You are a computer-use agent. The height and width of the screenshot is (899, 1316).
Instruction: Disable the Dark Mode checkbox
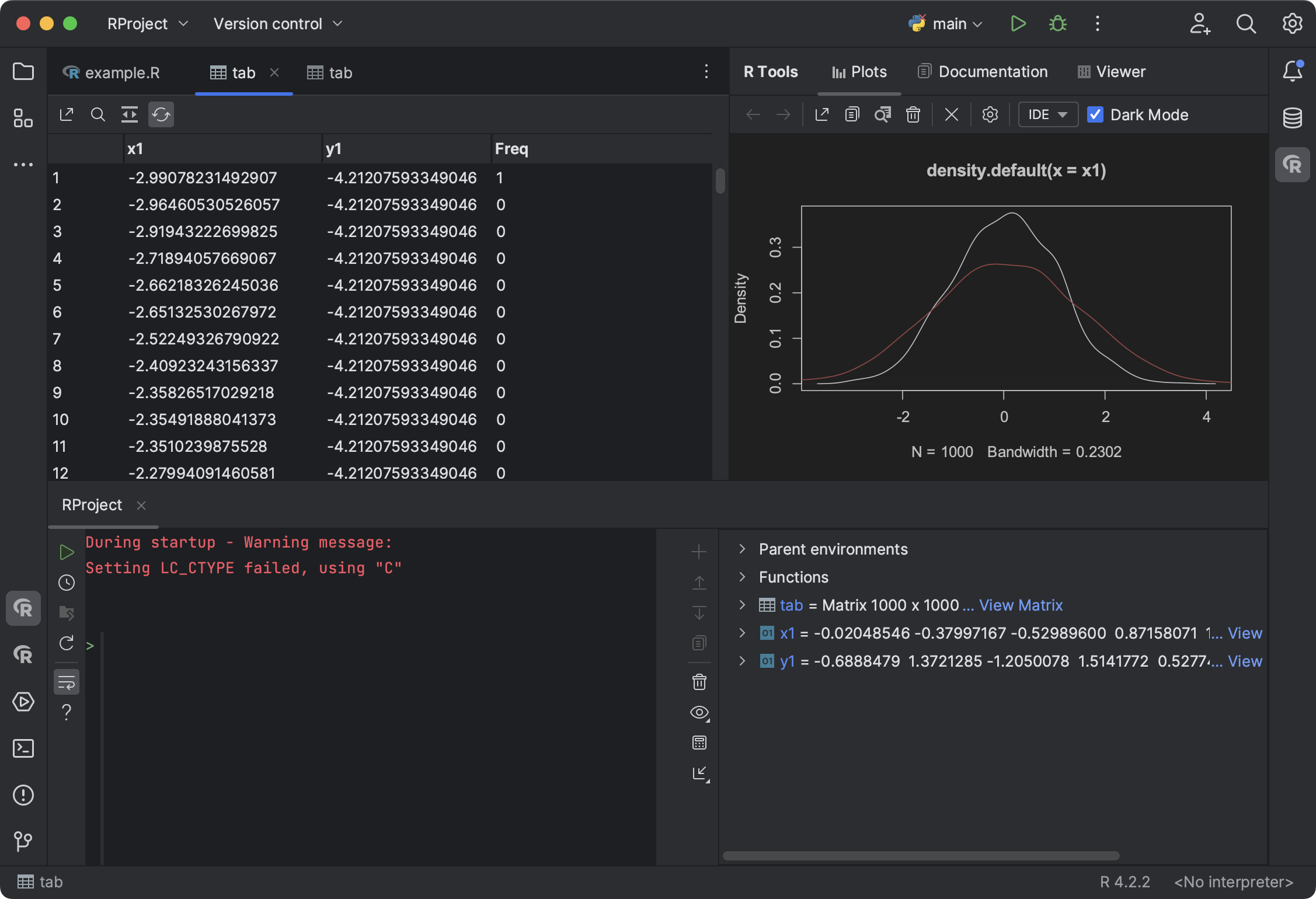(x=1096, y=114)
